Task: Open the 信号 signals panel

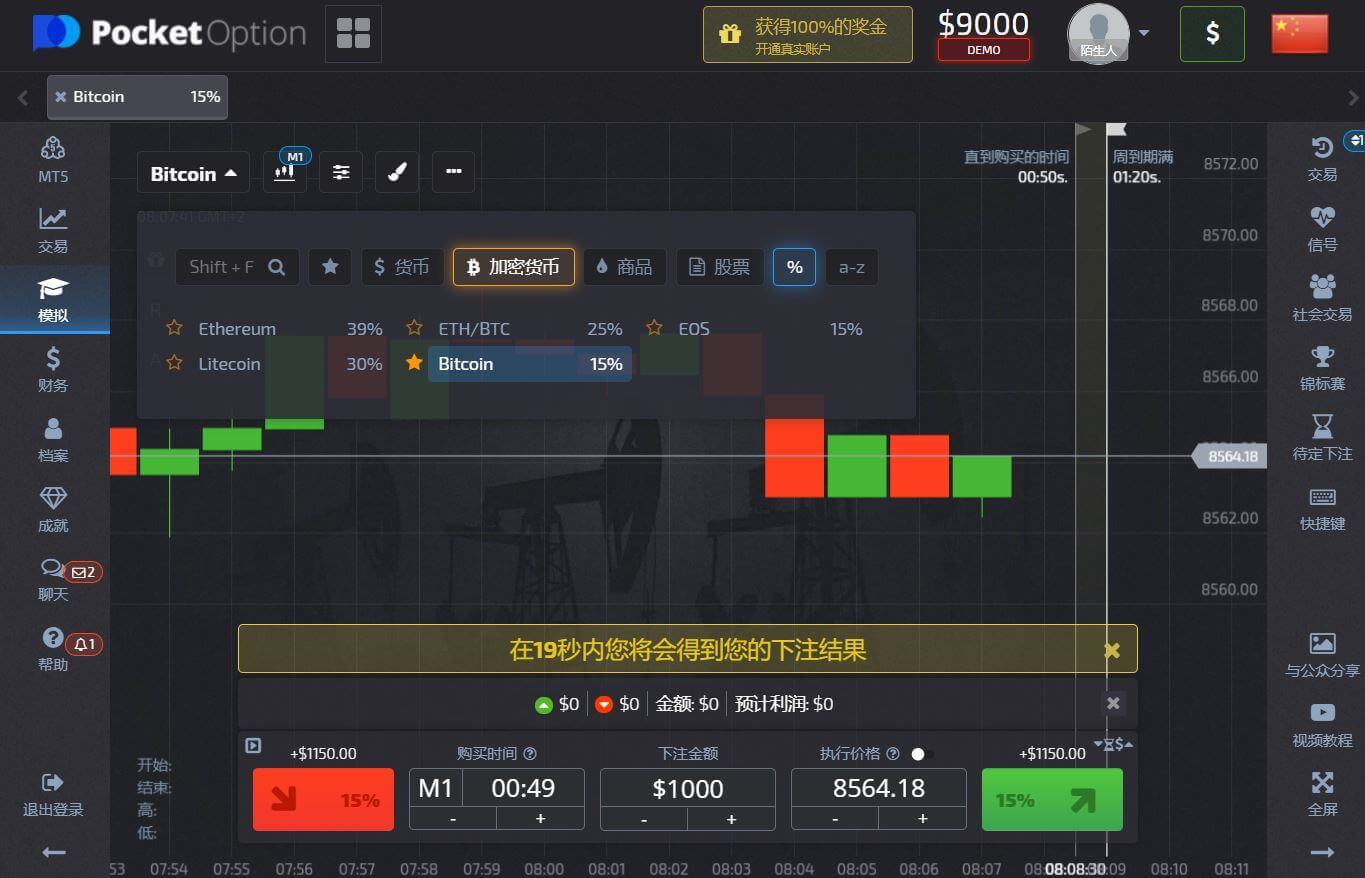Action: [1322, 228]
